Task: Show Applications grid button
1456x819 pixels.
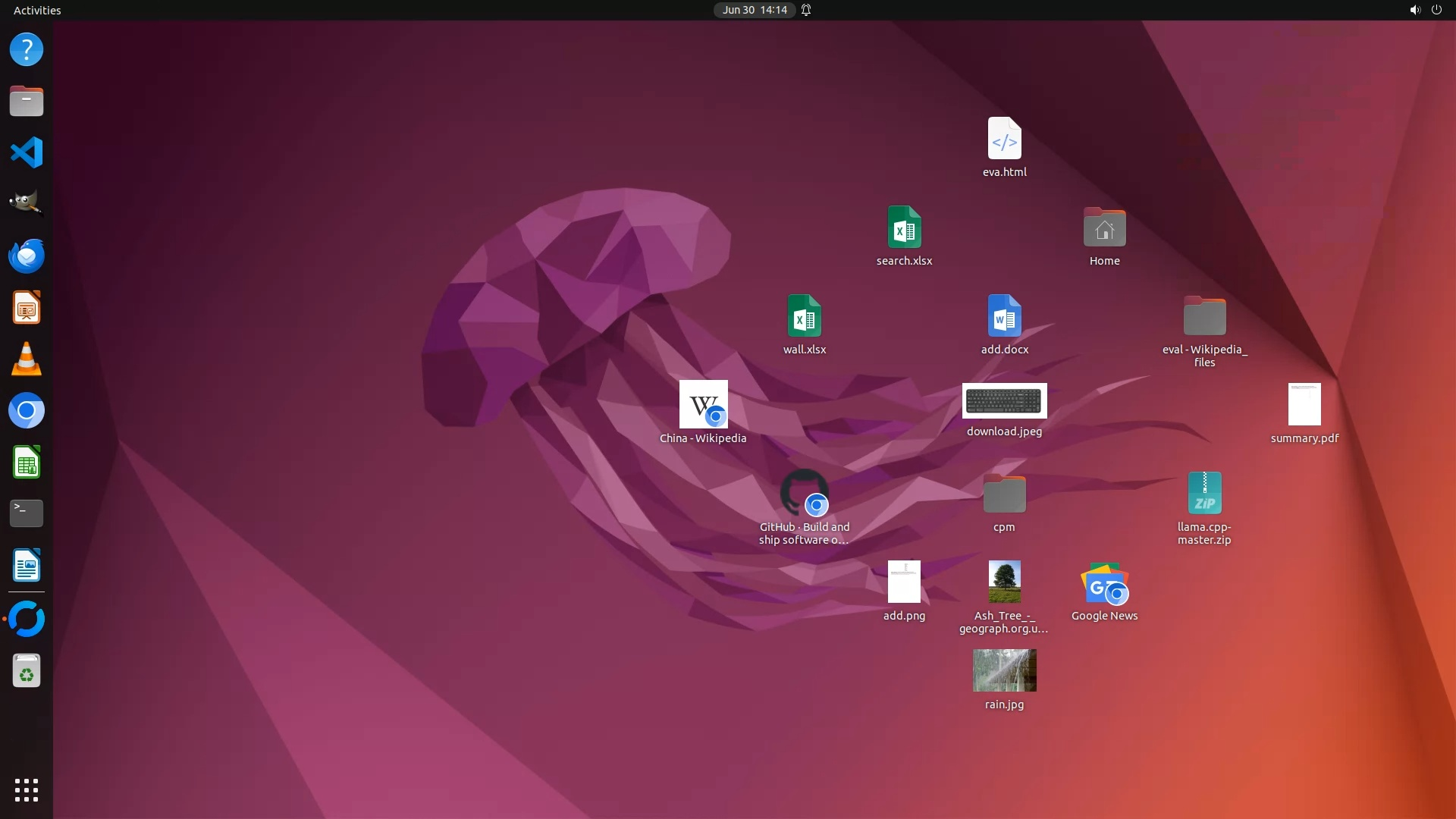Action: 27,789
